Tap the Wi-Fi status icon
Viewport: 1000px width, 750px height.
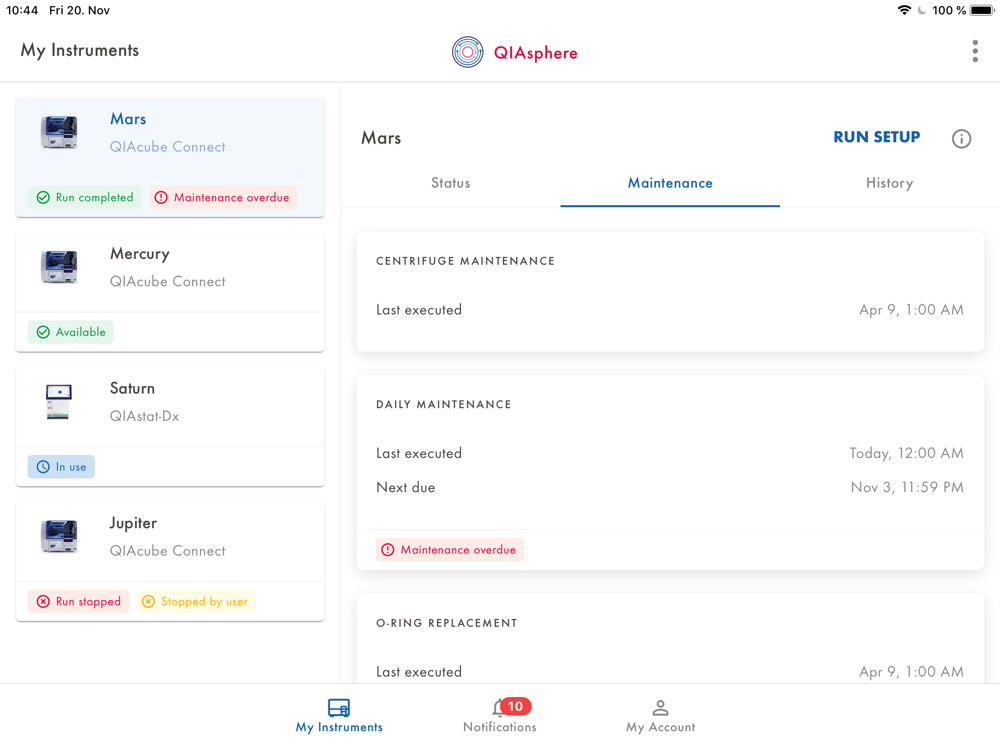click(x=904, y=10)
